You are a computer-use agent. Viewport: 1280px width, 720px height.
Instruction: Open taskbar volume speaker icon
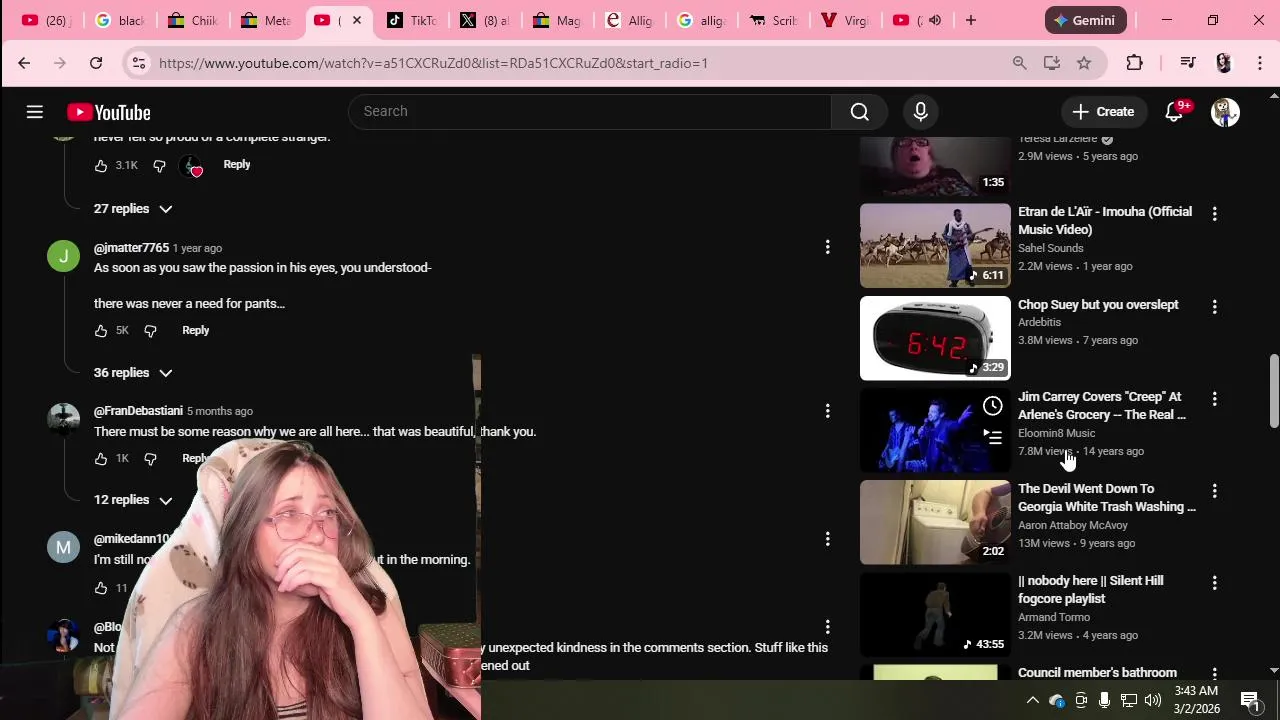[x=1153, y=700]
